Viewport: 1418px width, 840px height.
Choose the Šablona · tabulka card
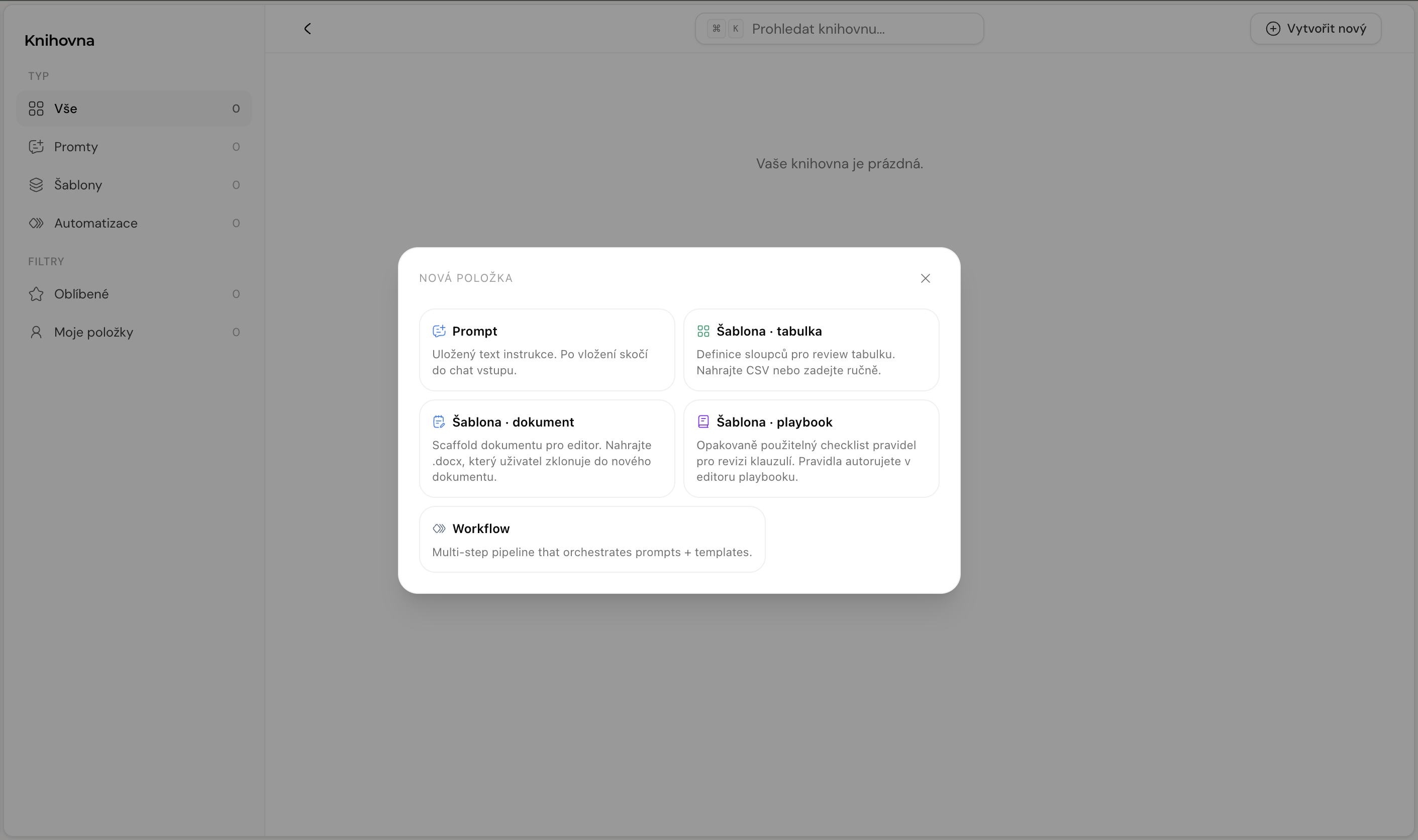(x=811, y=350)
